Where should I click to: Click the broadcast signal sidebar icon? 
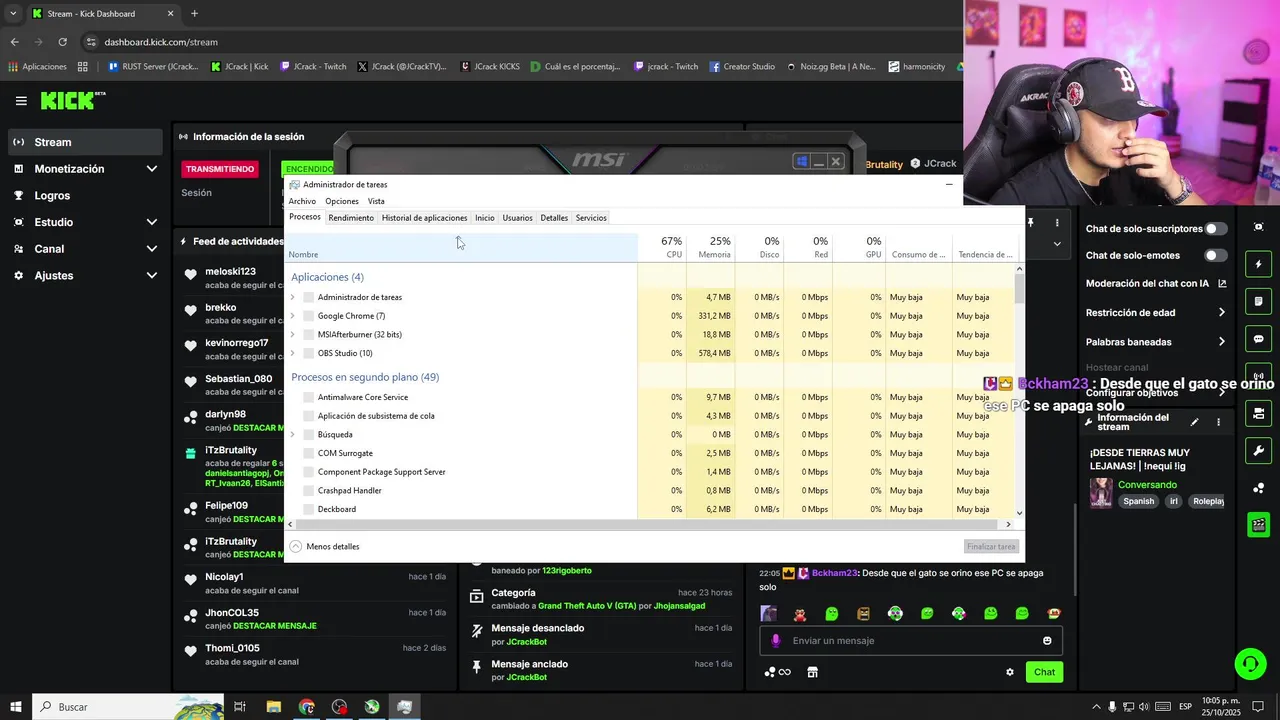point(1259,376)
